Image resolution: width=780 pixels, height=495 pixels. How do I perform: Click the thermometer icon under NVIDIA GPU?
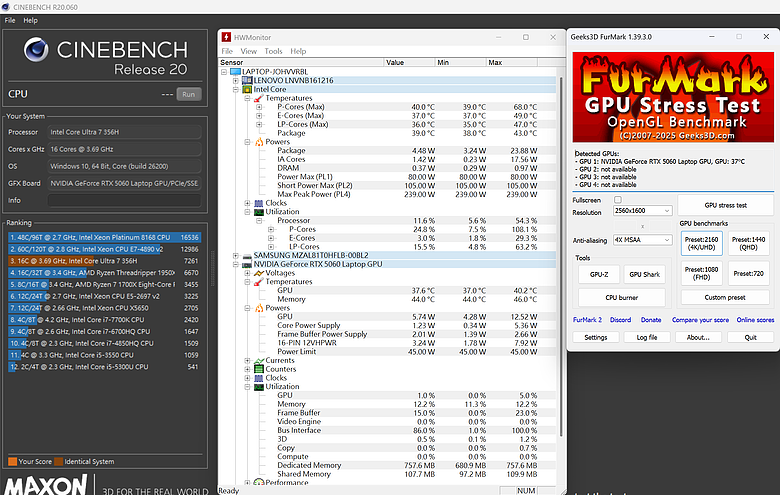259,282
